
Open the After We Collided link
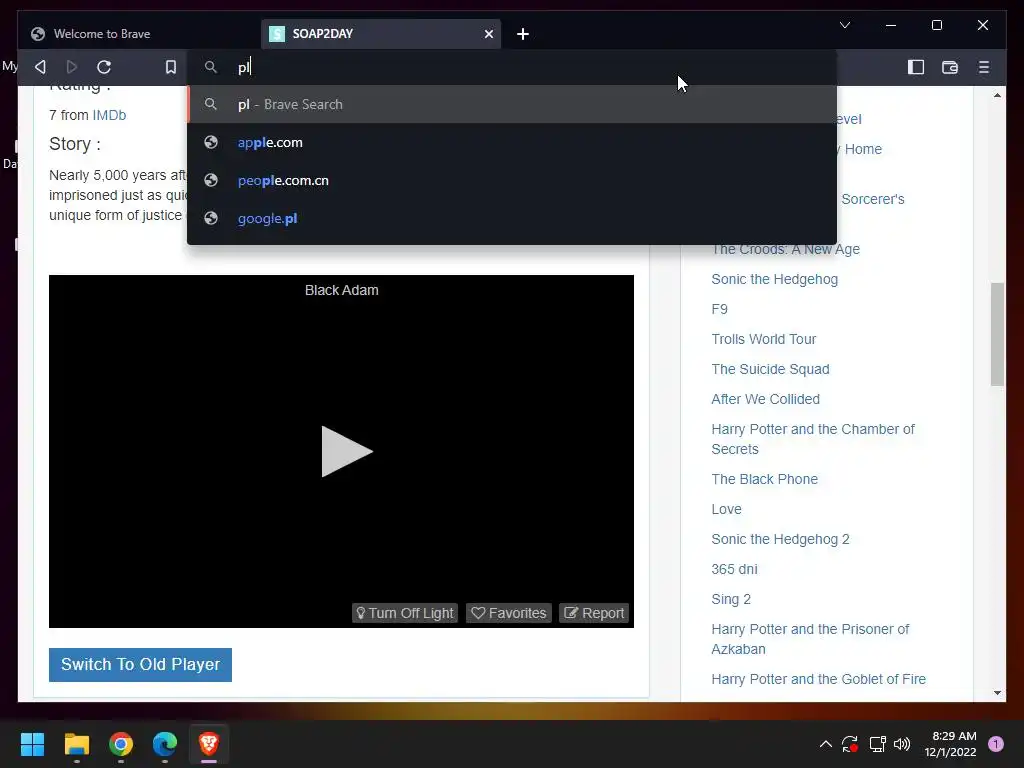coord(765,399)
